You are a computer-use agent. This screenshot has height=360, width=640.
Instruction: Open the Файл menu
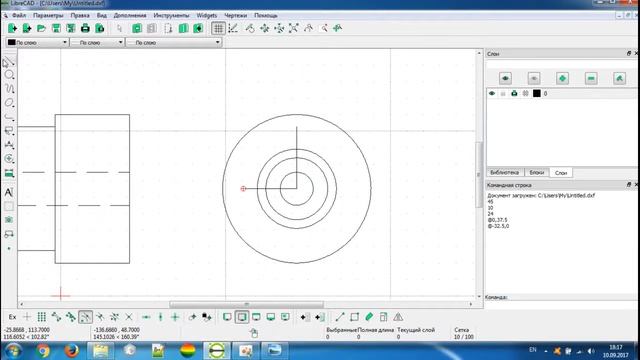point(19,16)
